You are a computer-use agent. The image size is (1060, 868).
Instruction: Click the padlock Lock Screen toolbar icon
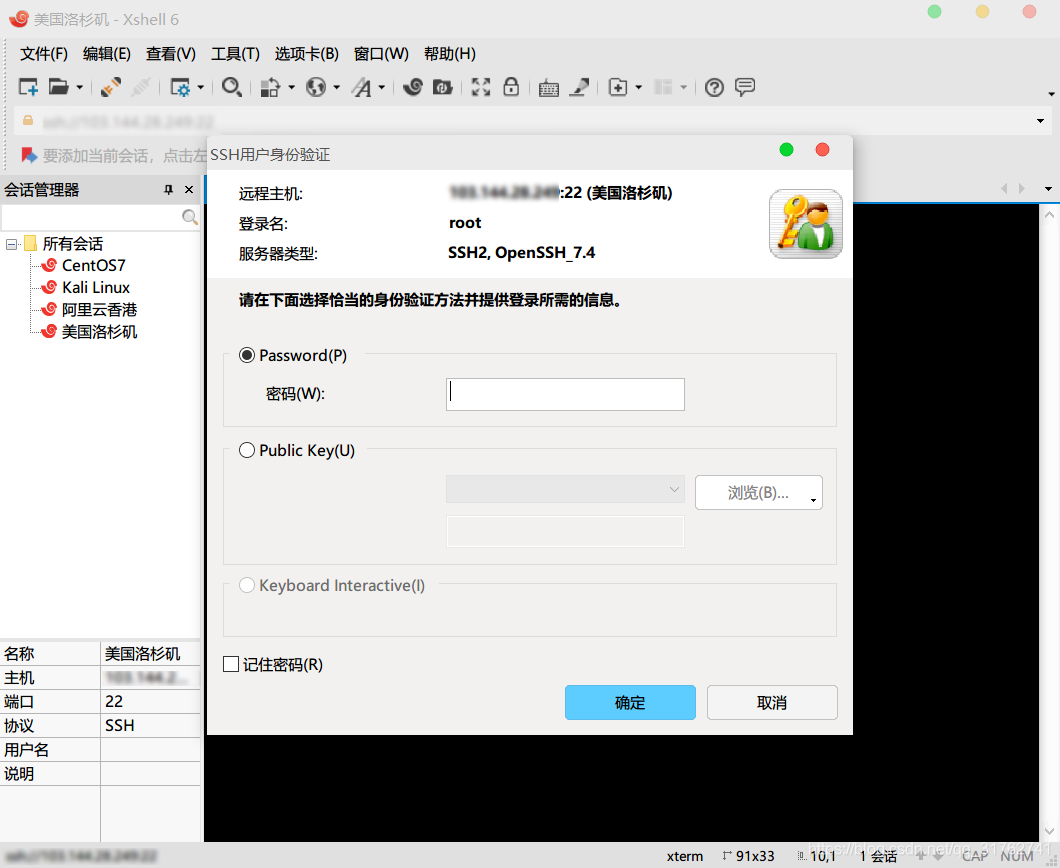coord(511,87)
